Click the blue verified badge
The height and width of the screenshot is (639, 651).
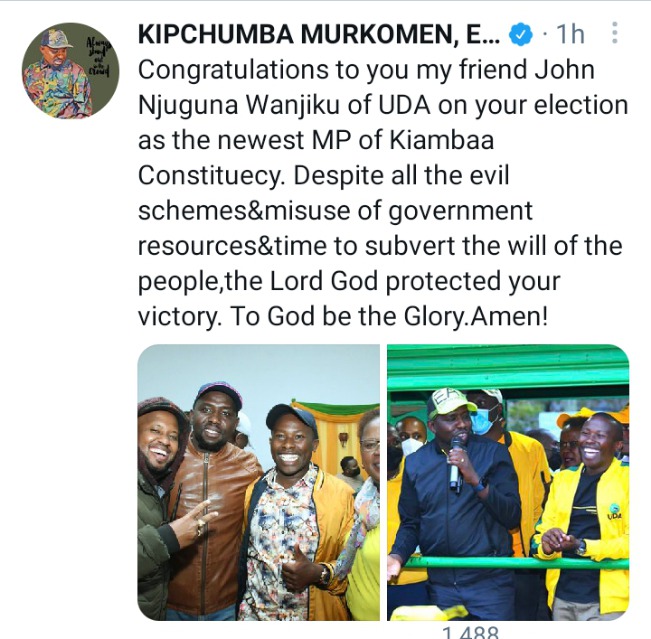[x=520, y=34]
